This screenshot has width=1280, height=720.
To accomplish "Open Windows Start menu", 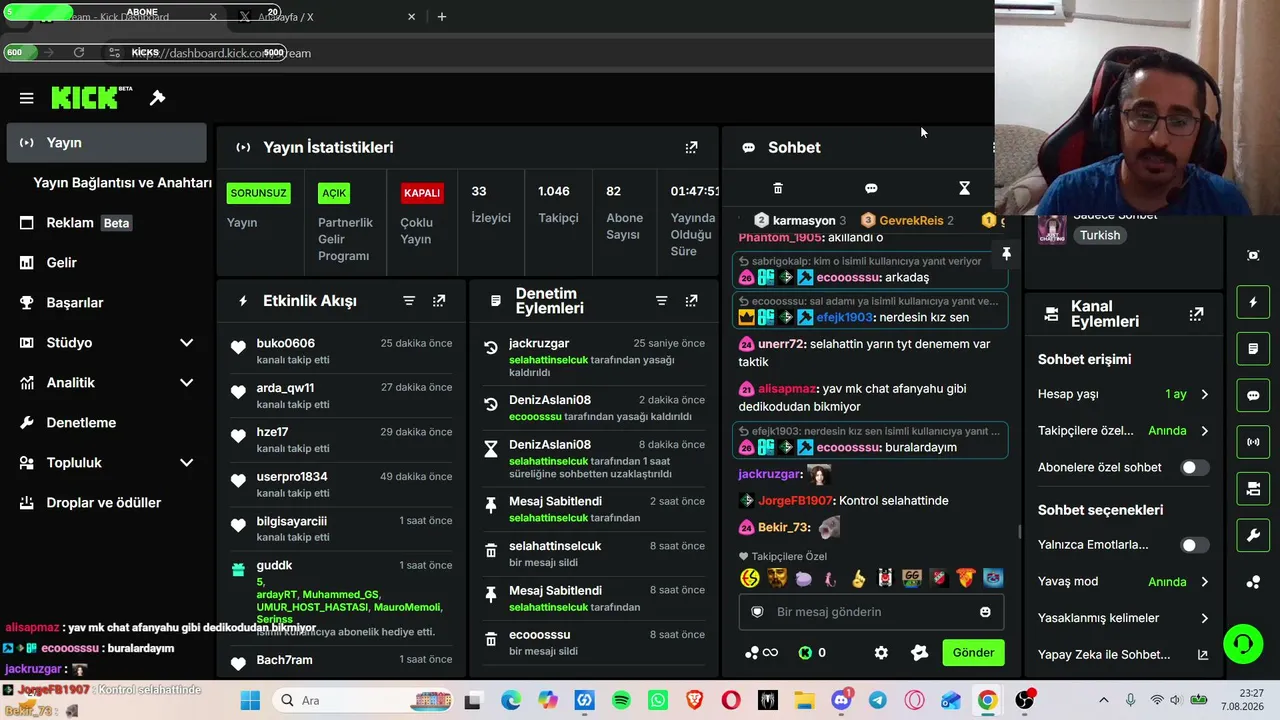I will tap(250, 700).
